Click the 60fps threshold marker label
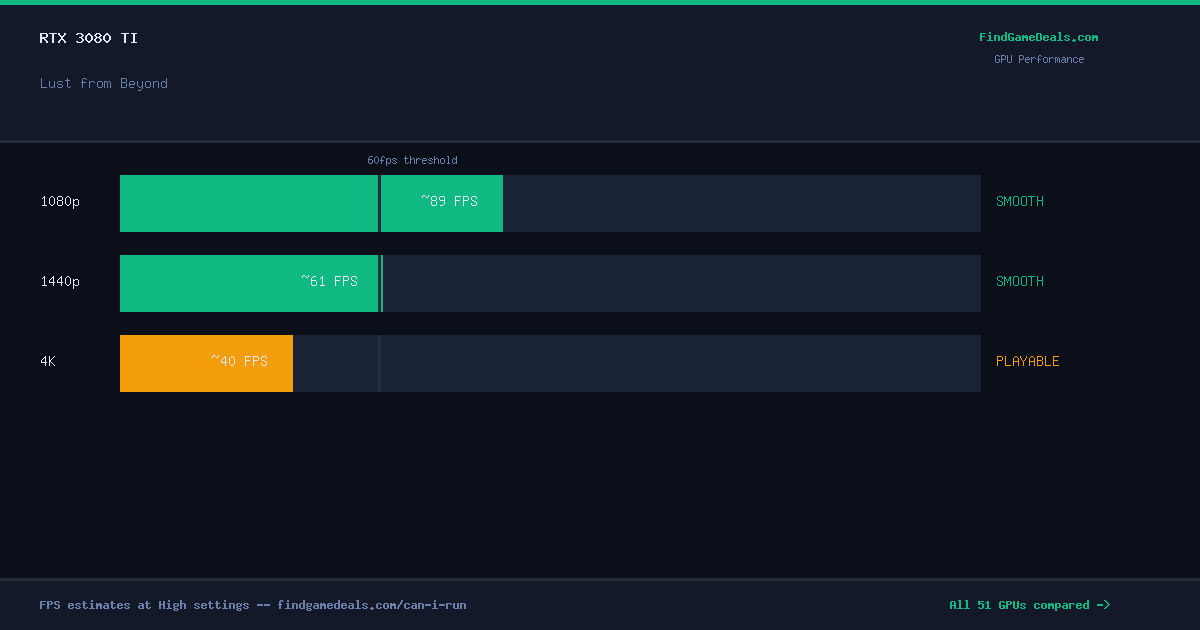The height and width of the screenshot is (630, 1200). click(412, 160)
